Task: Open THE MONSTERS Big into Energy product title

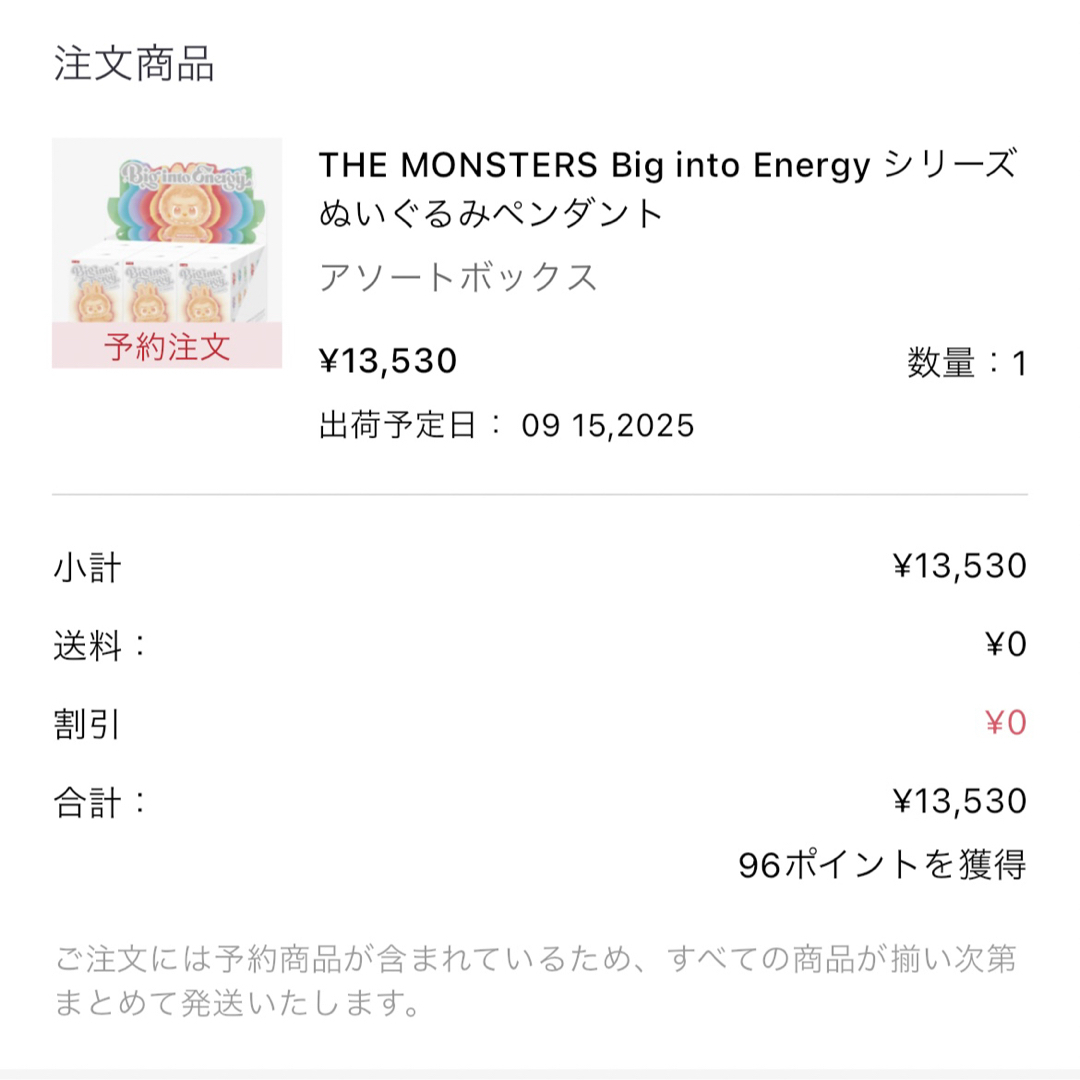Action: click(667, 189)
